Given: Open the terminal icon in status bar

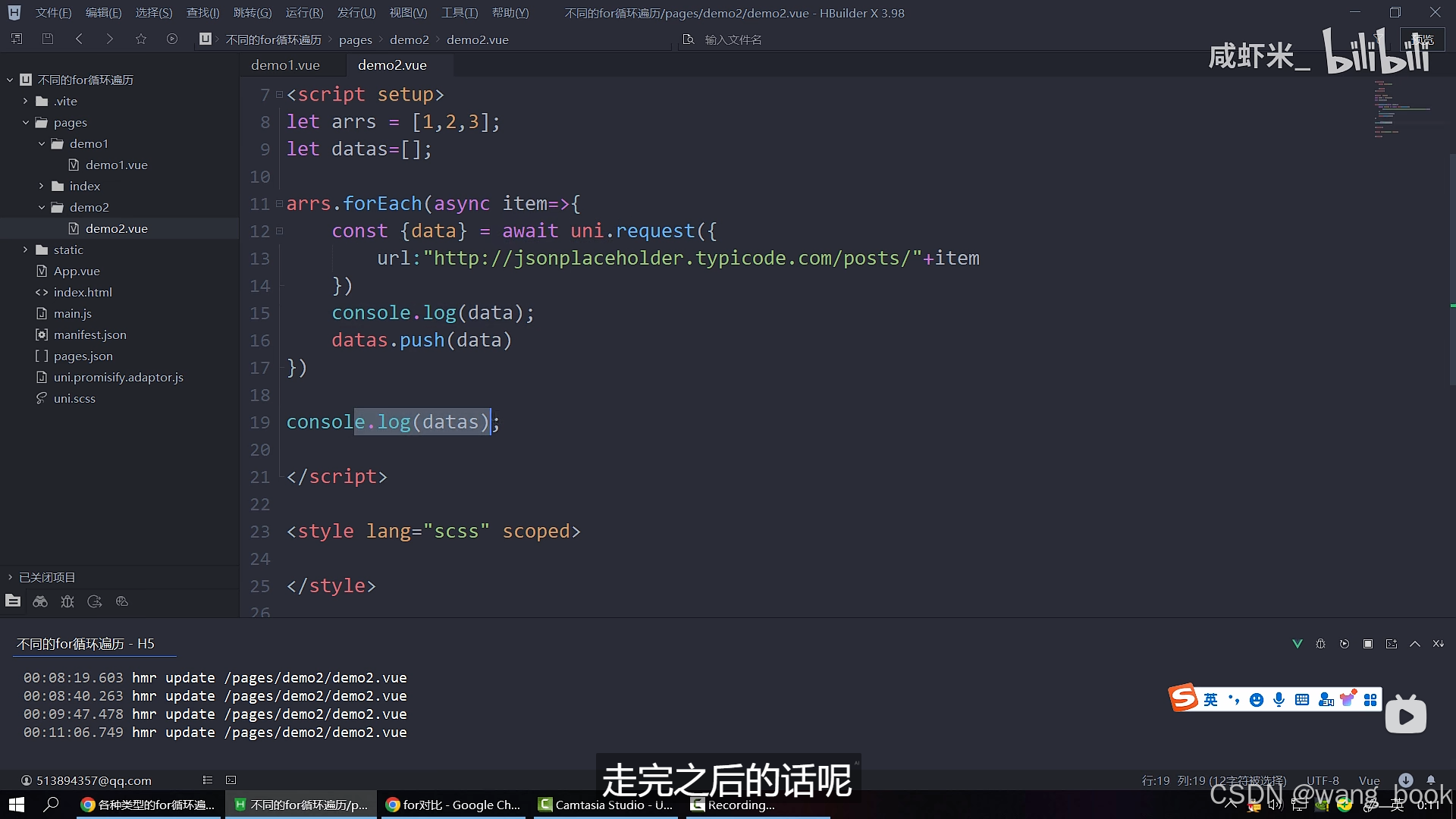Looking at the screenshot, I should coord(231,780).
